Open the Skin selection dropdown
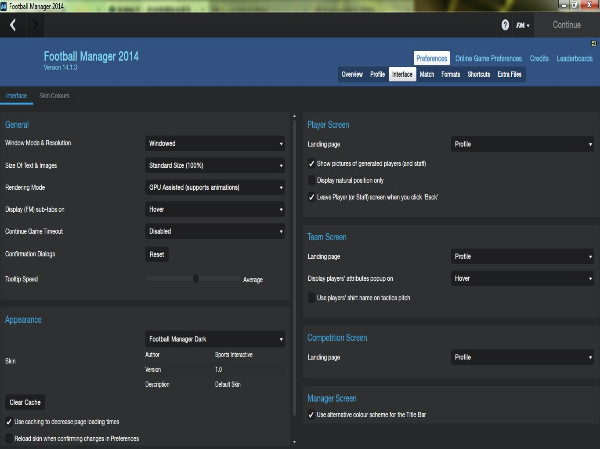The width and height of the screenshot is (600, 449). point(215,339)
